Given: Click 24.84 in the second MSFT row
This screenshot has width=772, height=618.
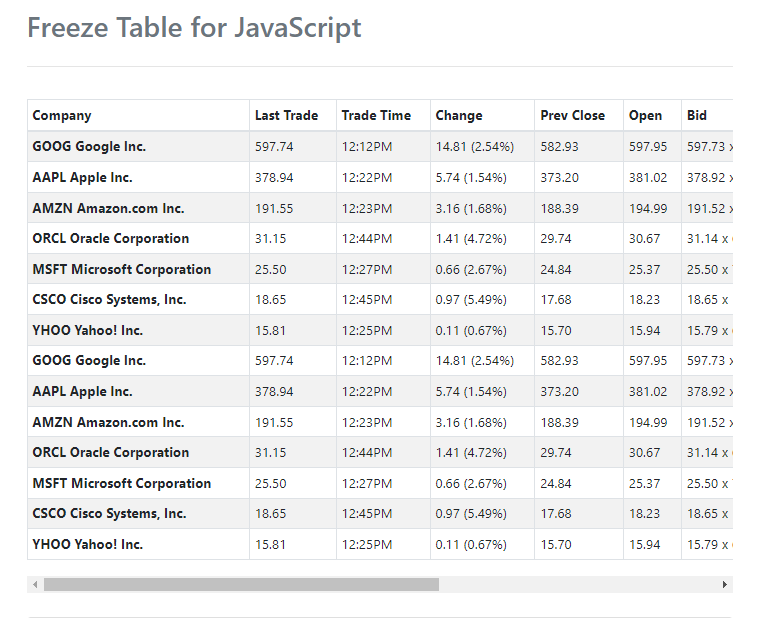Looking at the screenshot, I should [555, 484].
